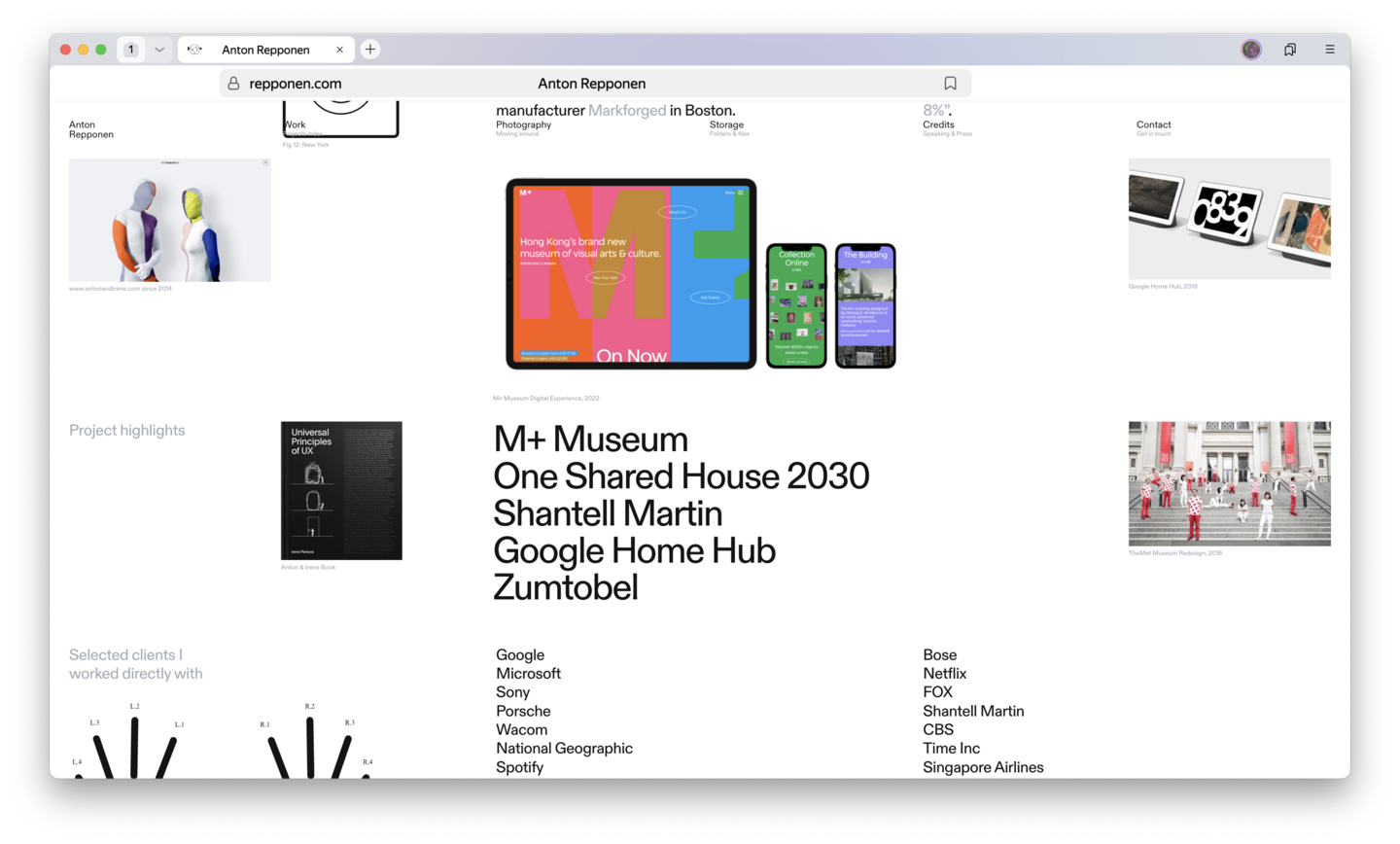This screenshot has width=1400, height=844.
Task: Open the One Shared House 2030 project
Action: pos(681,476)
